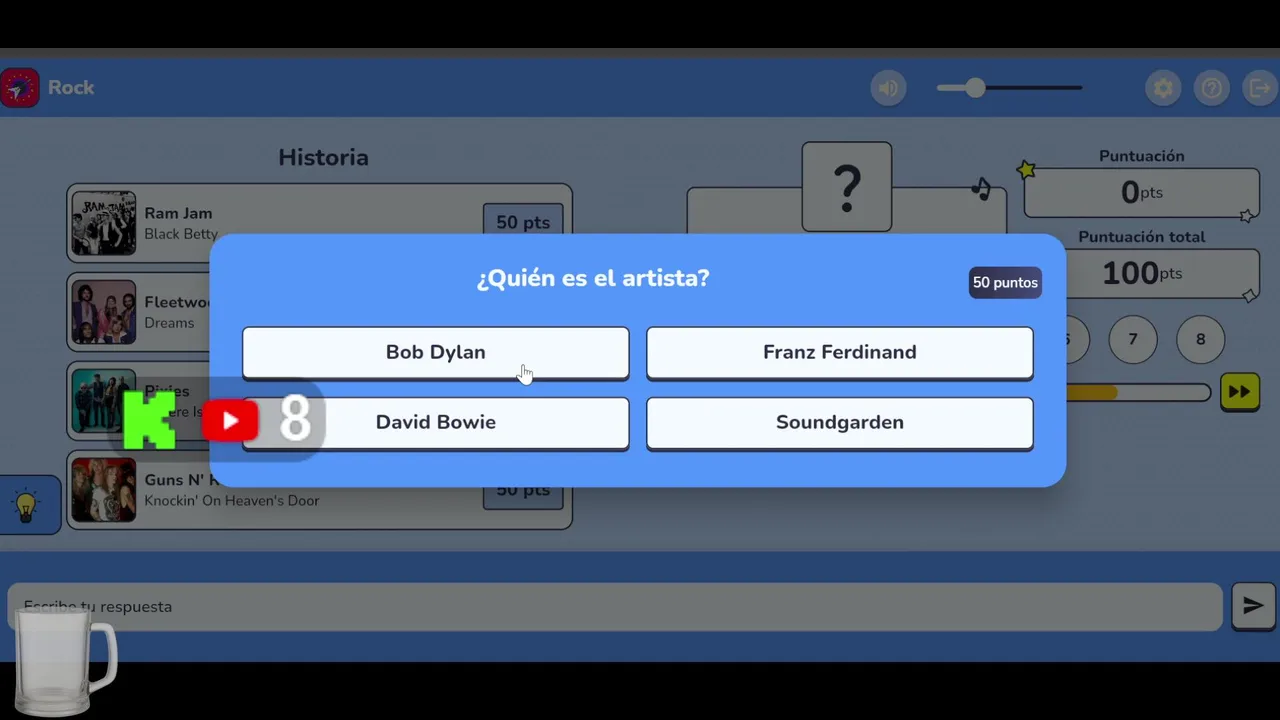Click the Puntuación total 100 pts box
1280x720 pixels.
point(1142,274)
